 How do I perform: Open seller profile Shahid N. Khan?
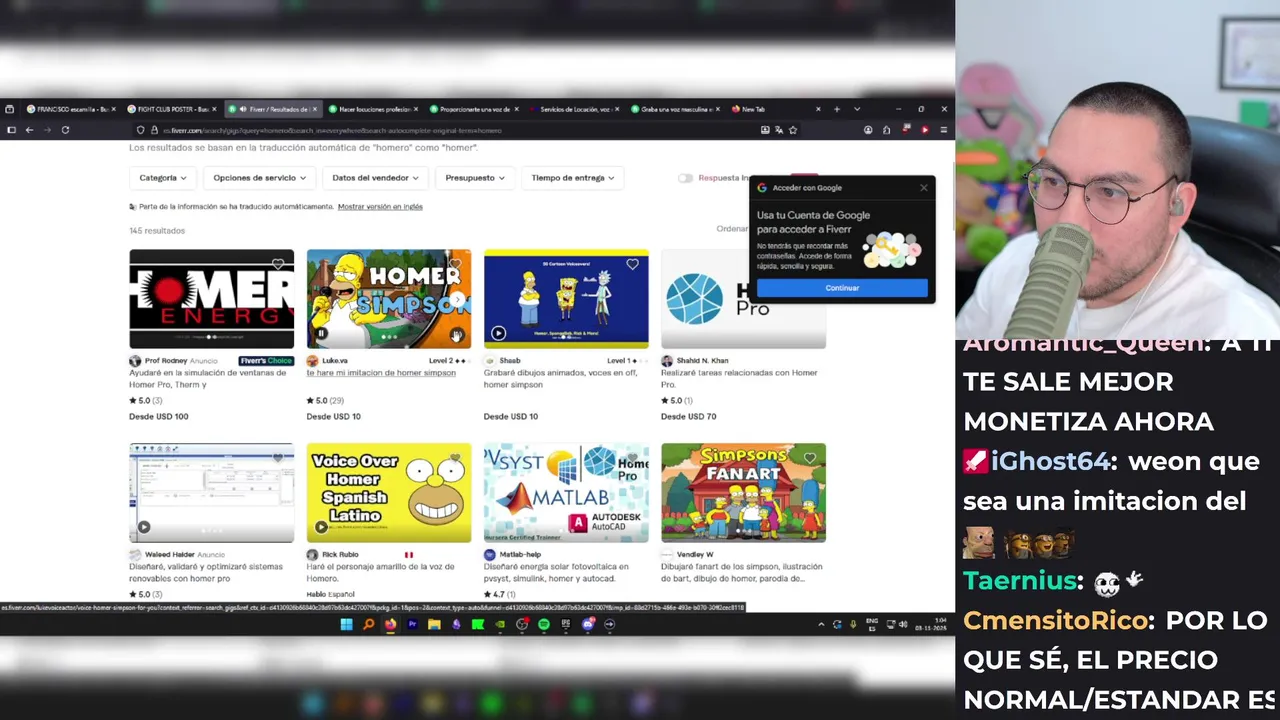(703, 361)
